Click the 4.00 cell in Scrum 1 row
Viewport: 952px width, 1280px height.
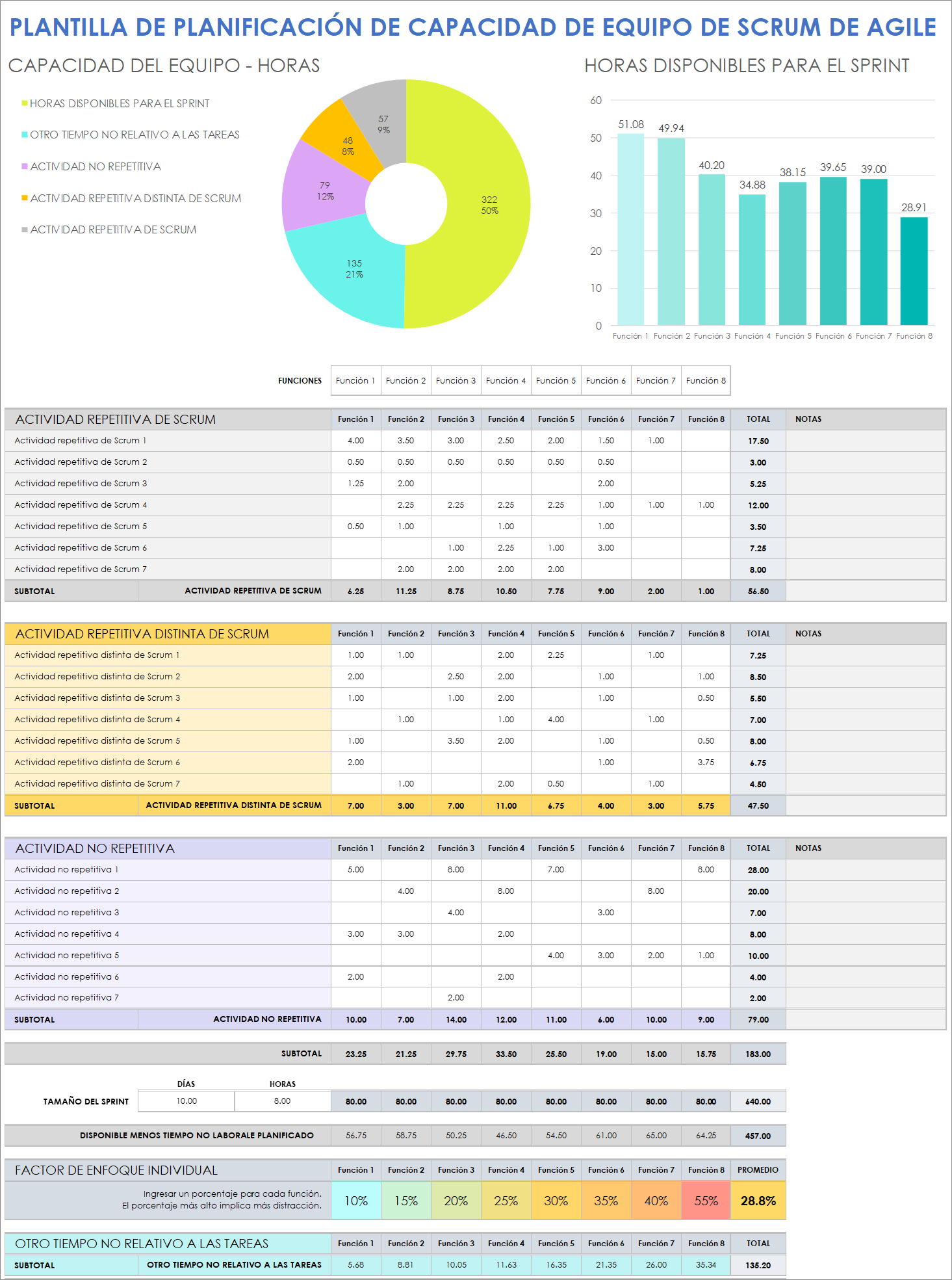click(x=355, y=441)
